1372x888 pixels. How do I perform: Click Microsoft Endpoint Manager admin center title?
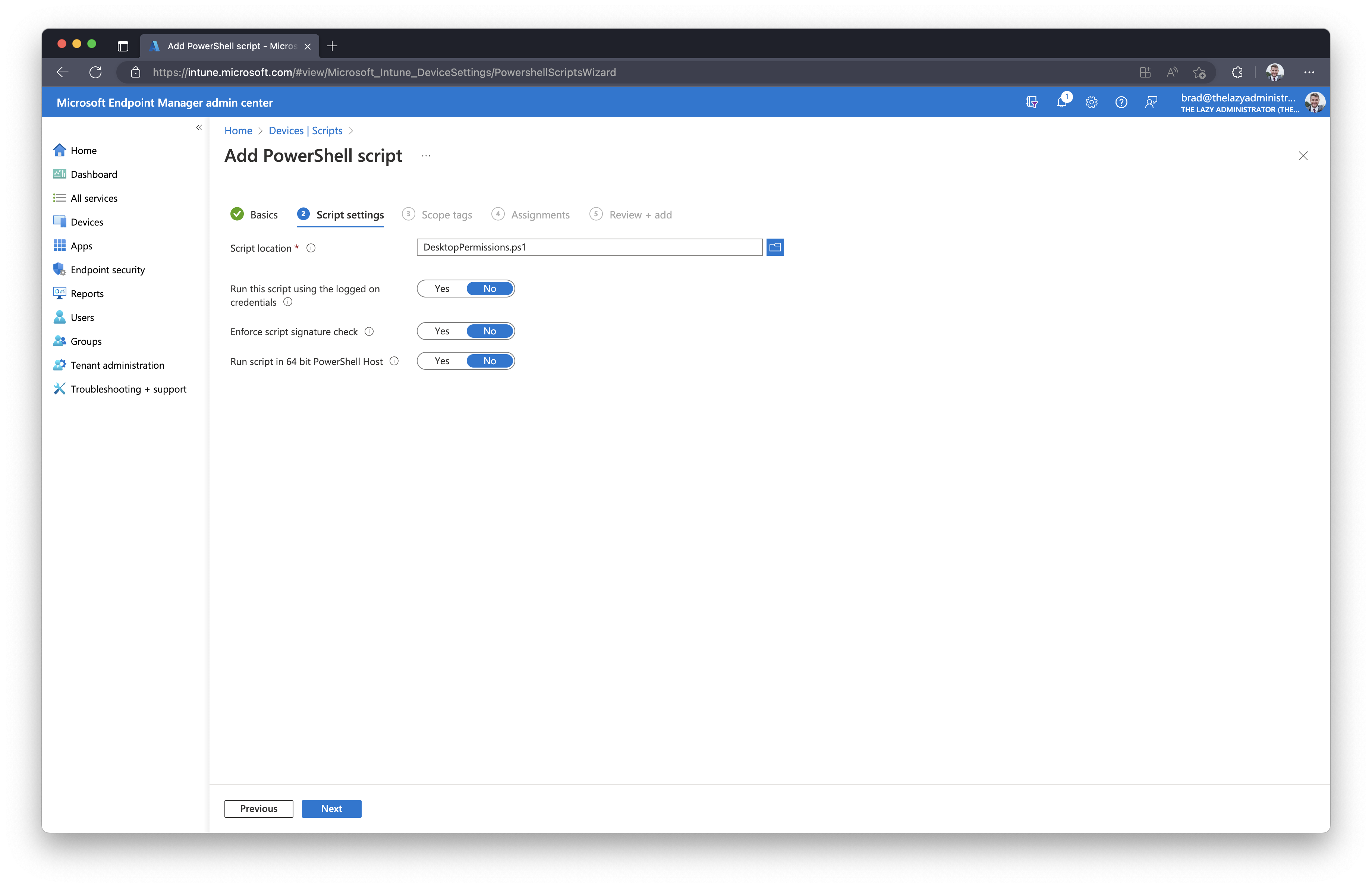click(164, 103)
